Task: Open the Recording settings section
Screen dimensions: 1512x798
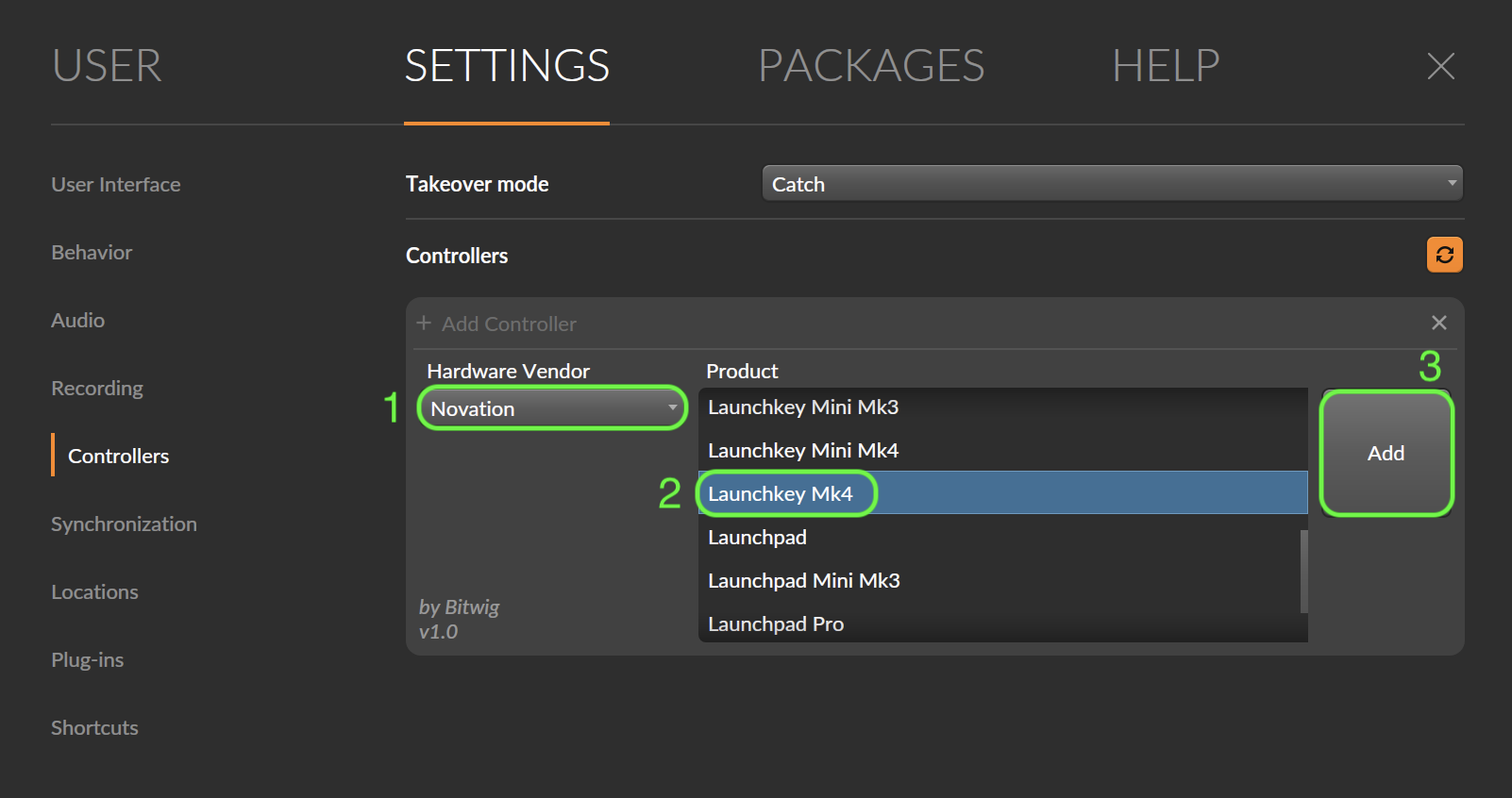Action: [x=97, y=389]
